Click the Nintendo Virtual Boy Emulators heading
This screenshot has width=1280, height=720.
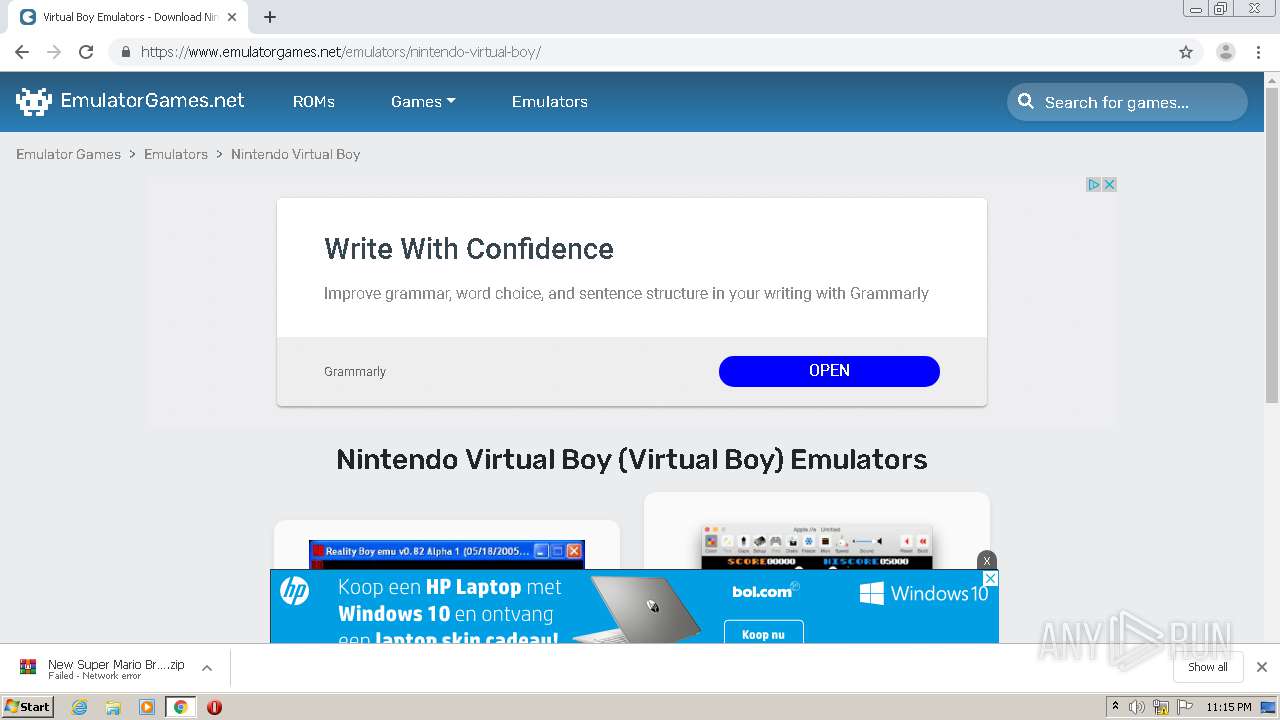click(632, 459)
